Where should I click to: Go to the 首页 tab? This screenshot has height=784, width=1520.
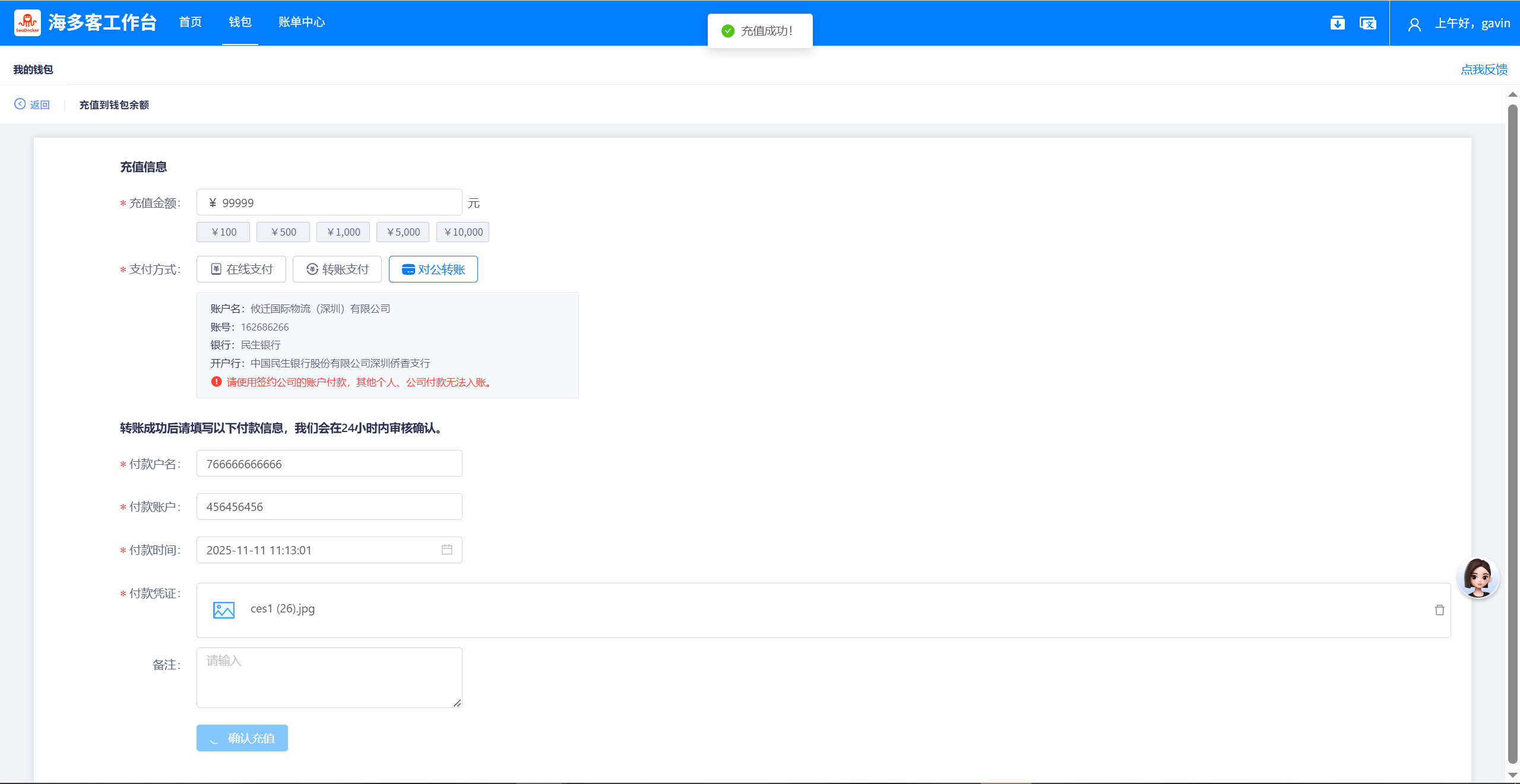coord(191,23)
